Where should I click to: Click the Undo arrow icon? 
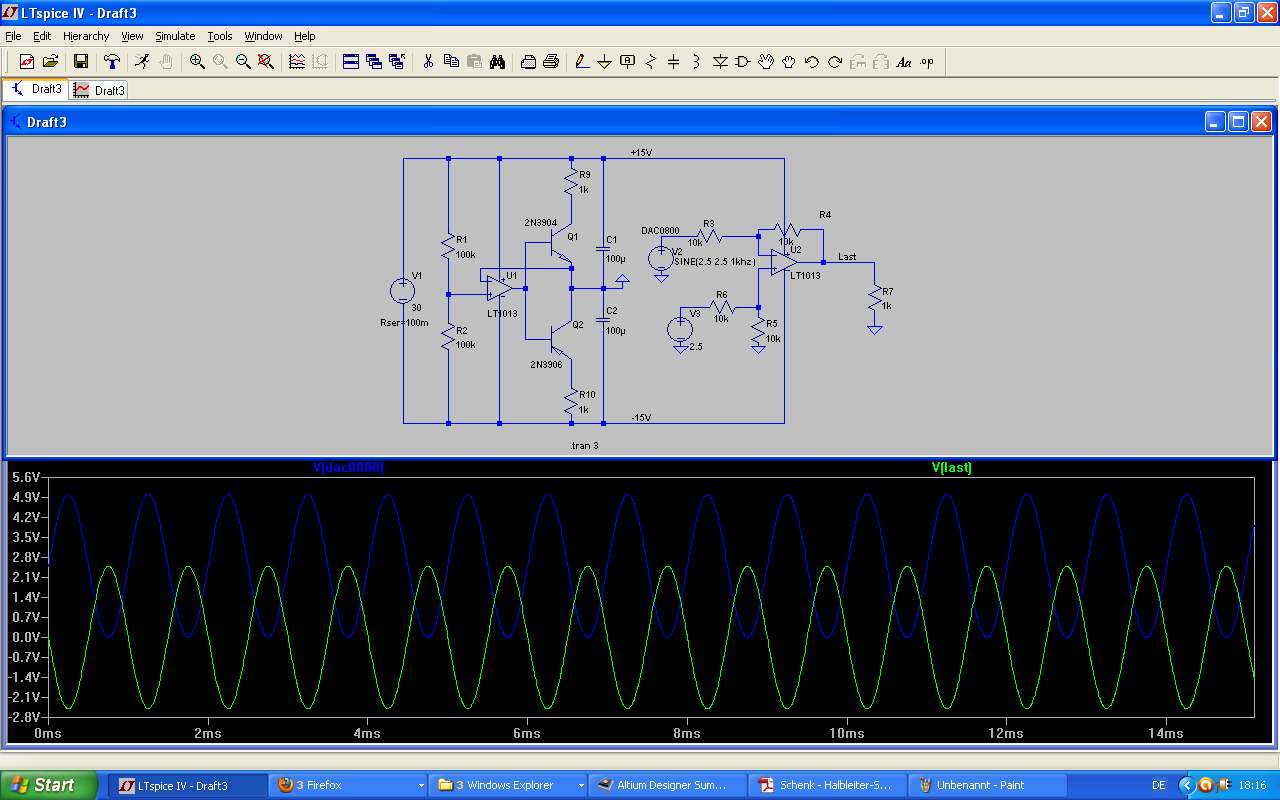tap(812, 62)
